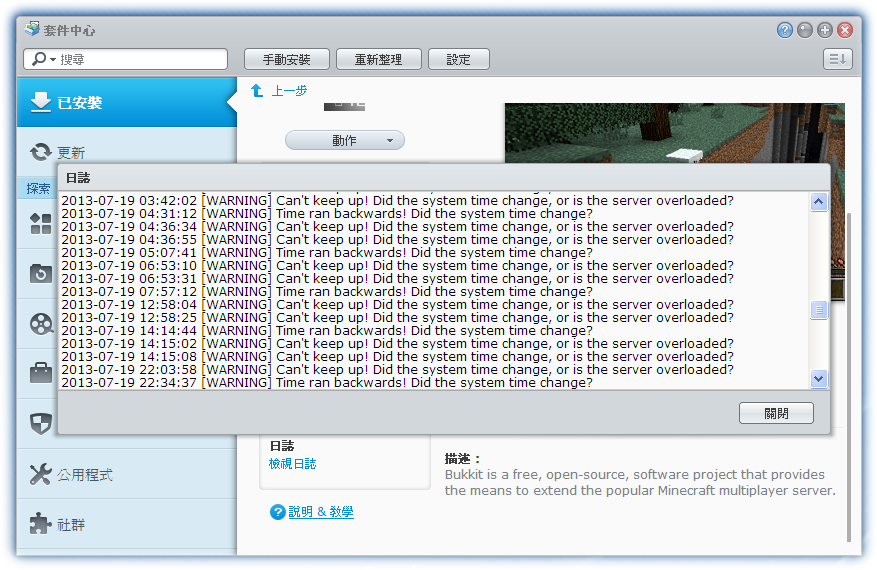877x570 pixels.
Task: Select log line 2013-07-19 14:14:44
Action: pyautogui.click(x=327, y=331)
